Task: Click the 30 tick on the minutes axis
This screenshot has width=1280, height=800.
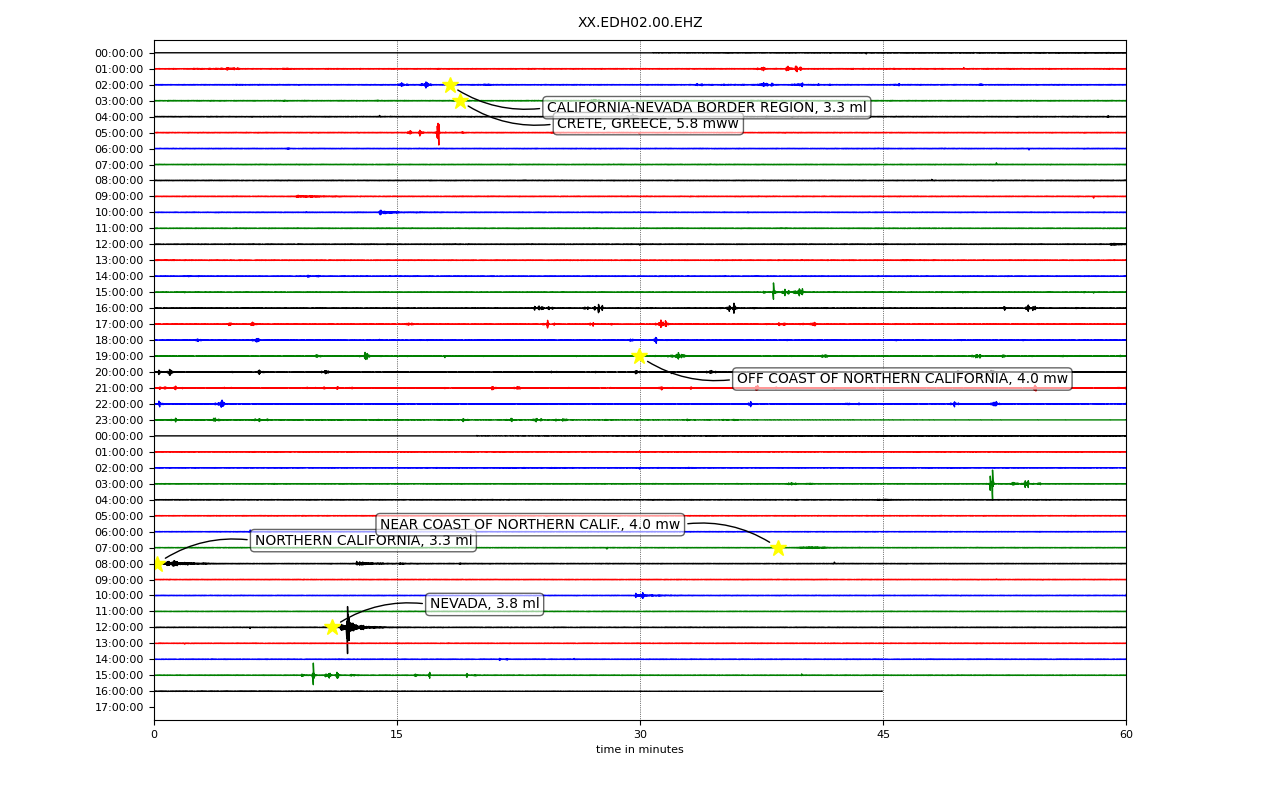Action: (x=640, y=735)
